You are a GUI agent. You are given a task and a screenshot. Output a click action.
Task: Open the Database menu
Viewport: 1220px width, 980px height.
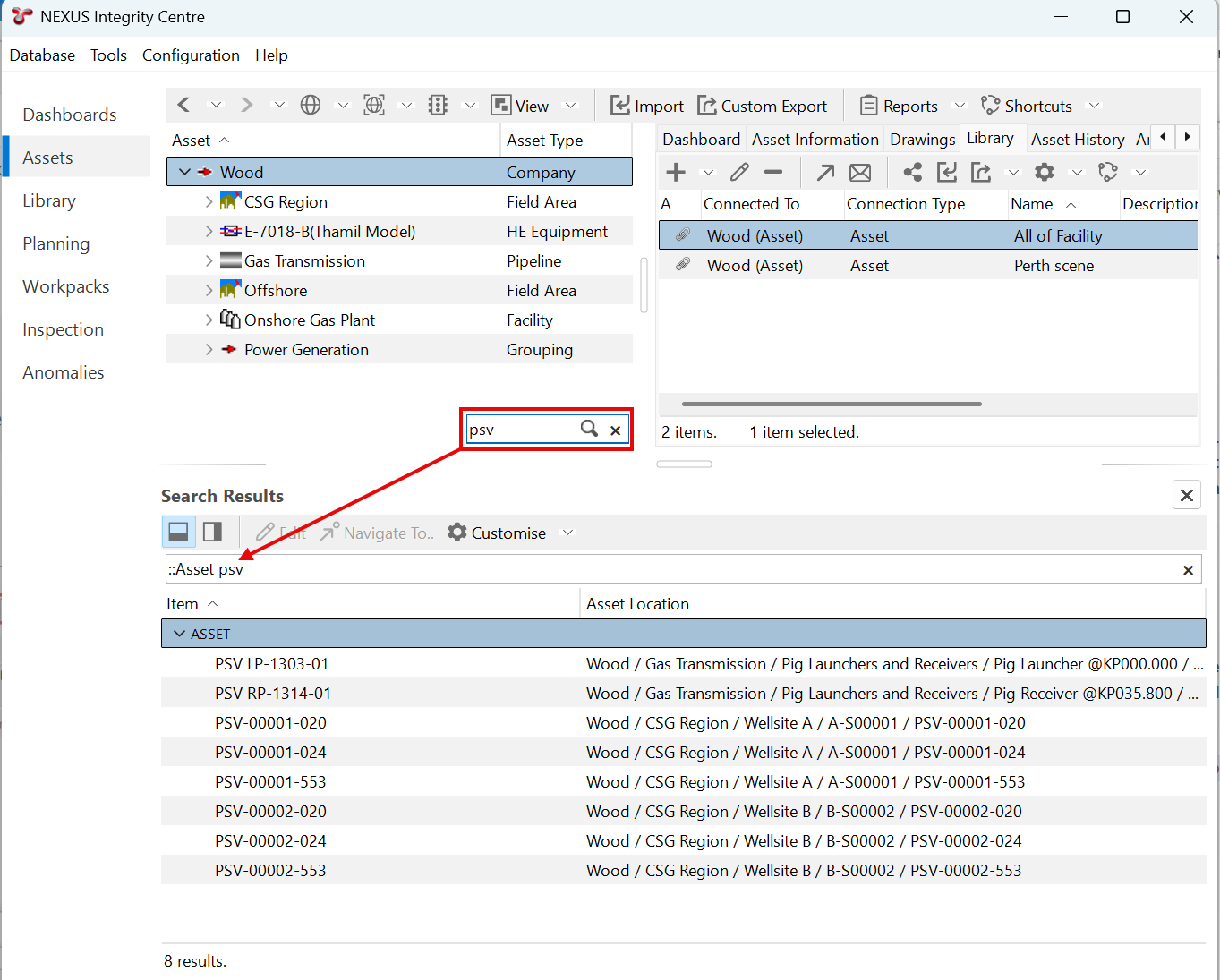click(42, 55)
